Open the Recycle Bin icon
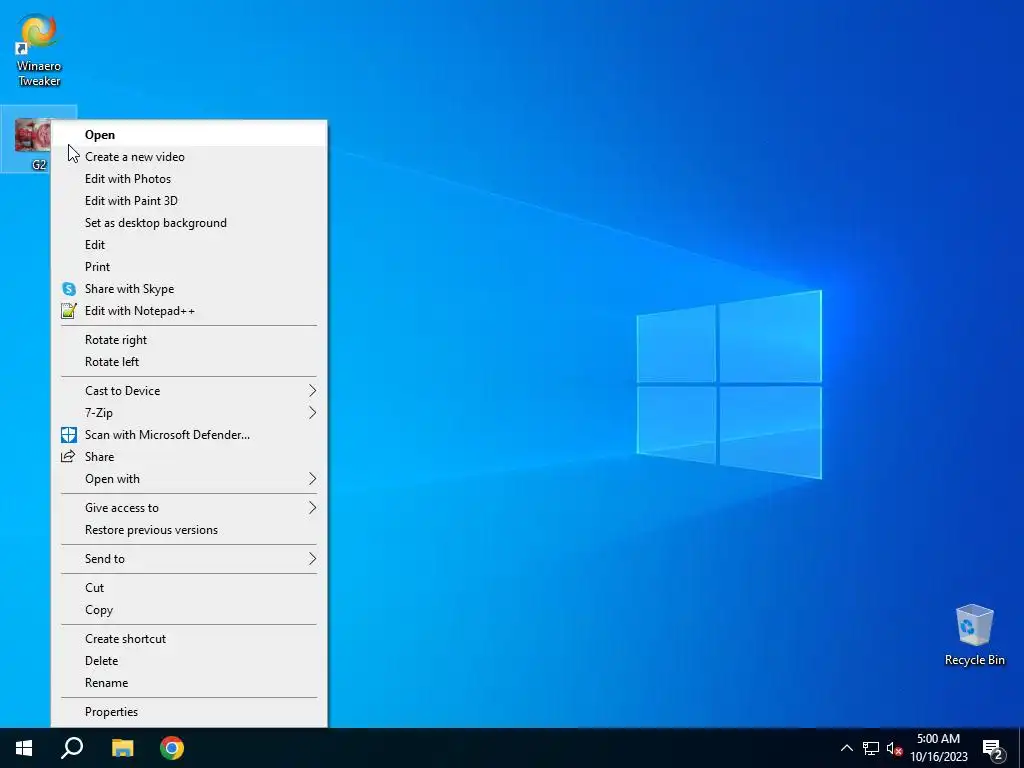This screenshot has width=1024, height=768. coord(974,635)
